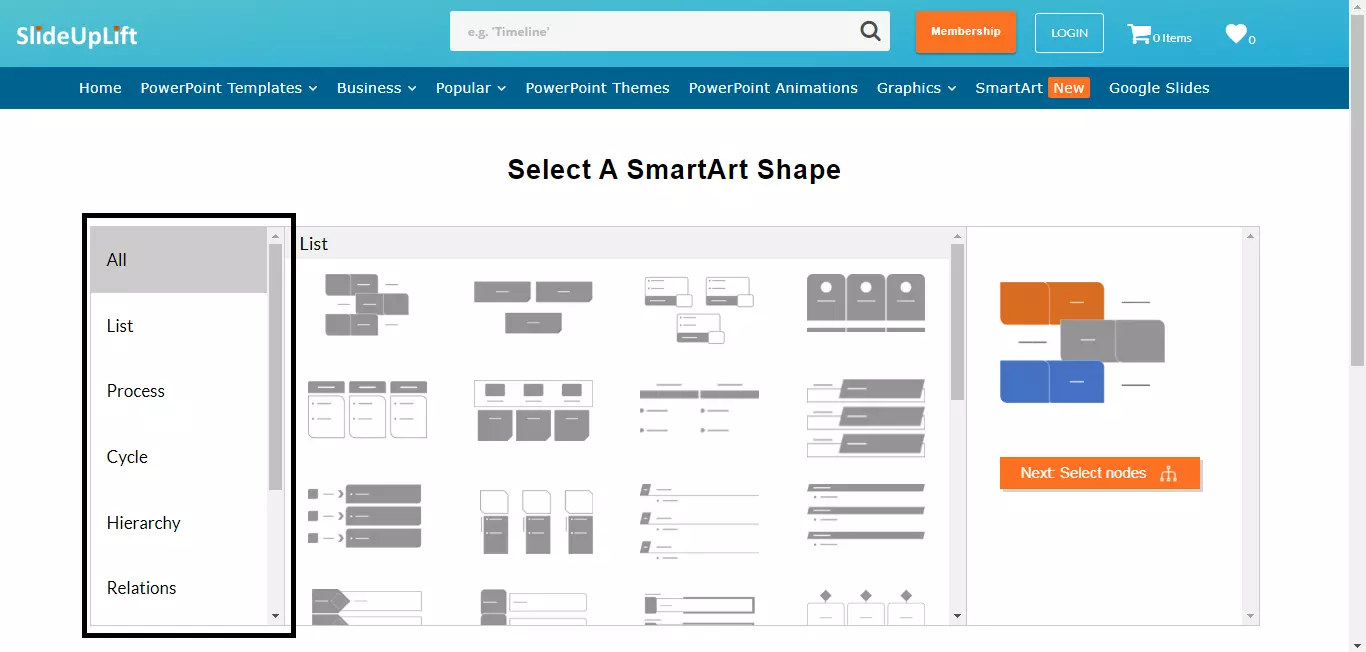The image size is (1366, 652).
Task: Click the search magnifier icon
Action: [870, 32]
